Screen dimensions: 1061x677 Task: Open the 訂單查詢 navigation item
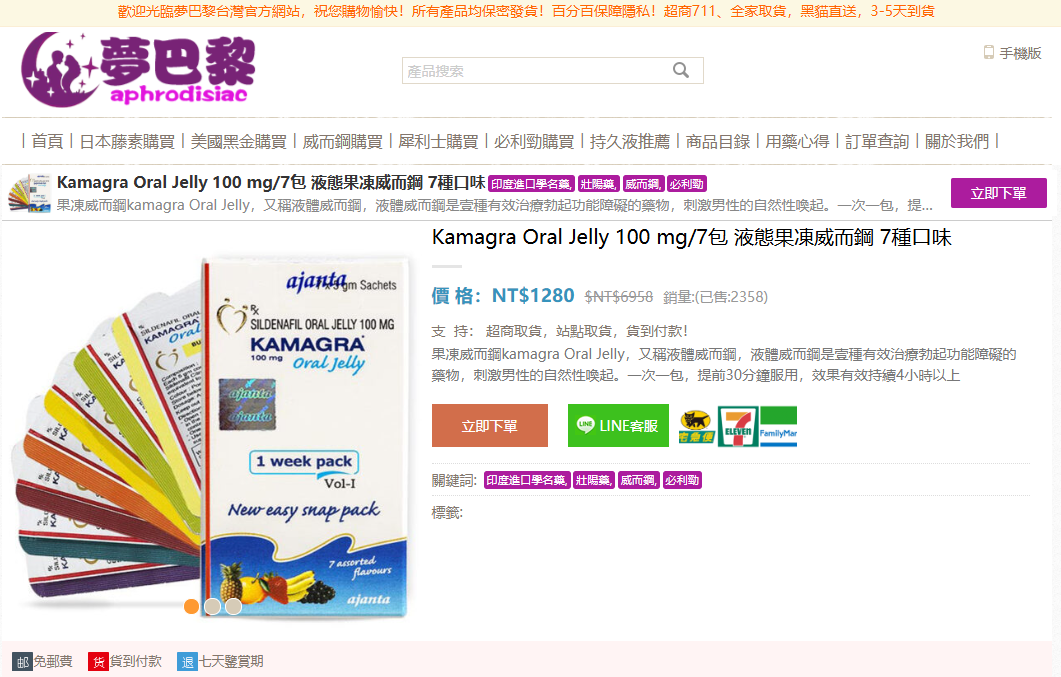coord(877,141)
